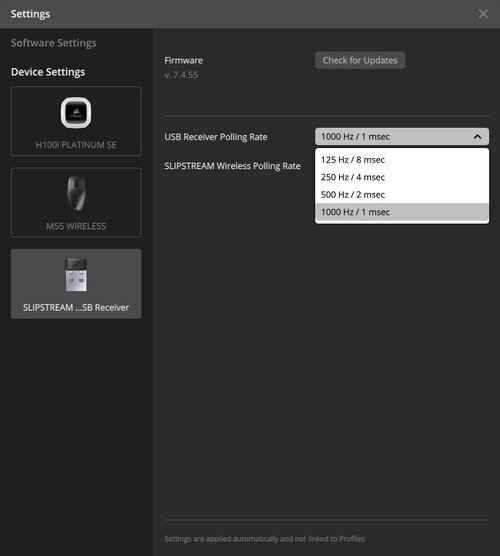Click the dropdown chevron arrow

coord(477,137)
